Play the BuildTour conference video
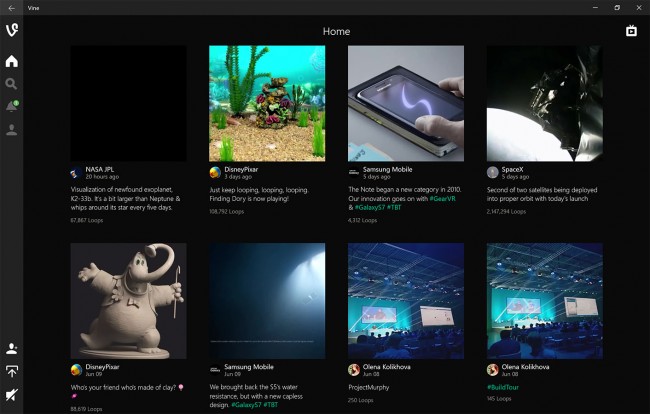650x414 pixels. [545, 301]
